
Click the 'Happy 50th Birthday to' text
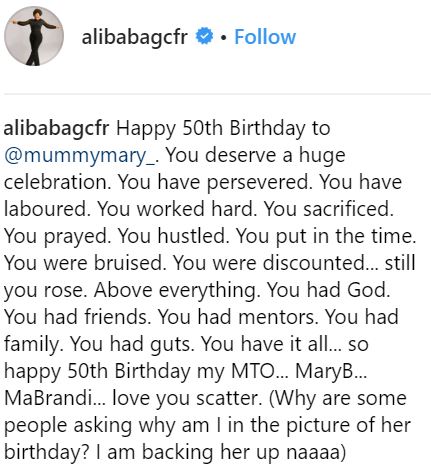coord(223,129)
